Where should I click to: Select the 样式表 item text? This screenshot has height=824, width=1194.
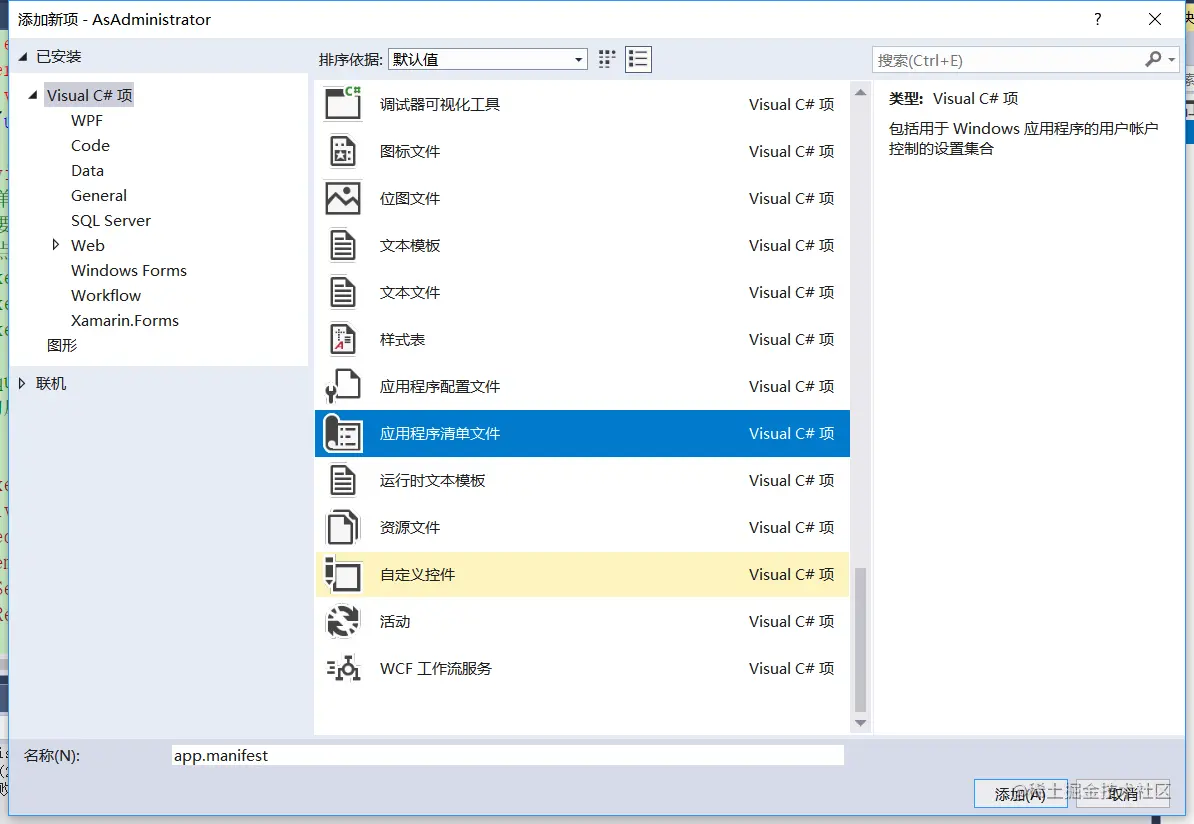pyautogui.click(x=402, y=340)
